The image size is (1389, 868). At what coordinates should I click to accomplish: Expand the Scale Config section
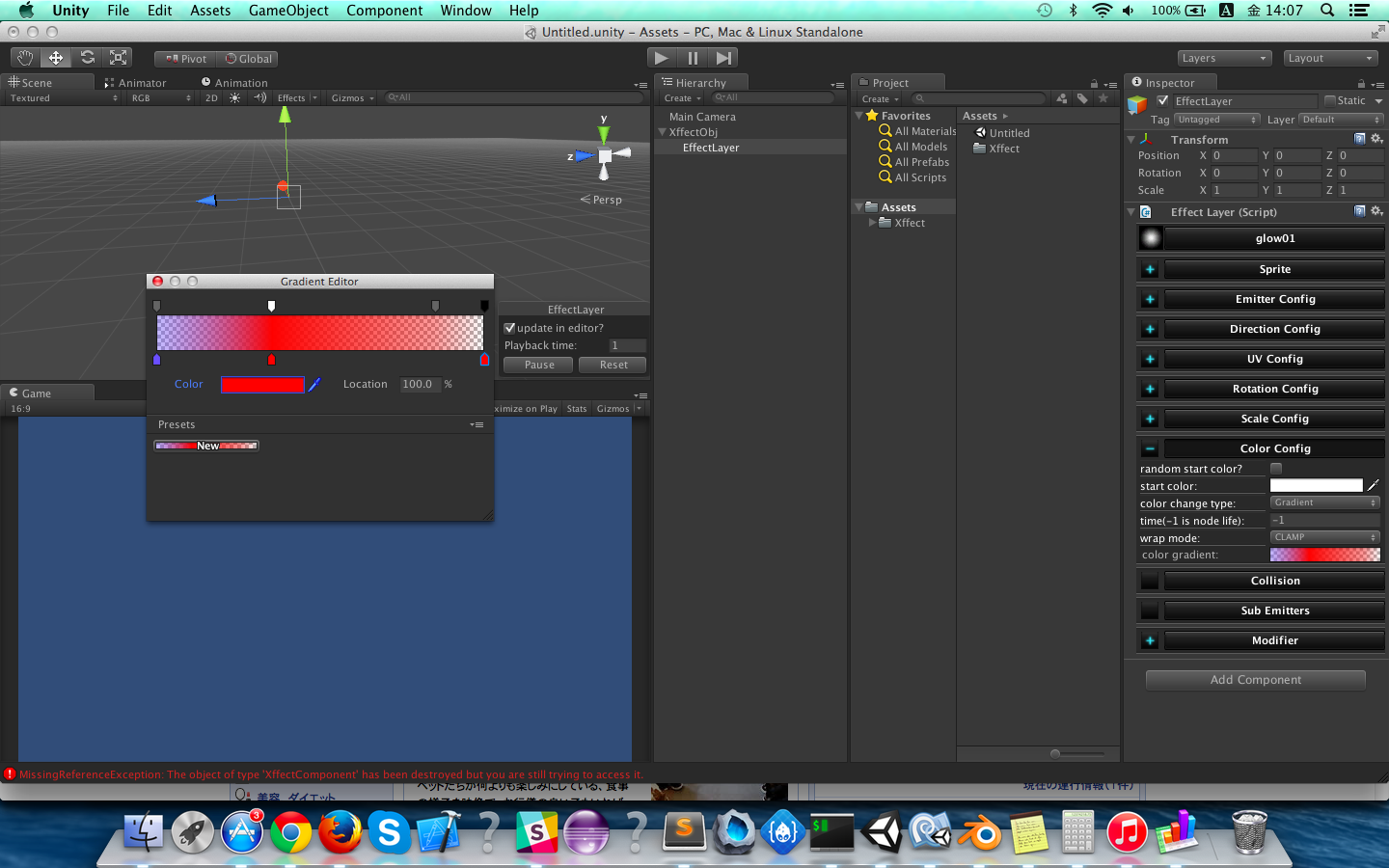coord(1150,419)
